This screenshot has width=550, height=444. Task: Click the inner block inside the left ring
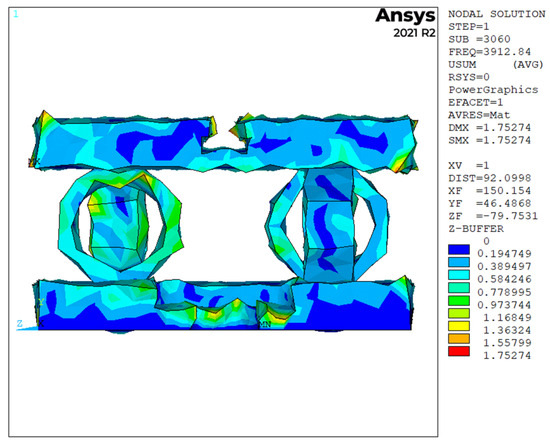(118, 228)
